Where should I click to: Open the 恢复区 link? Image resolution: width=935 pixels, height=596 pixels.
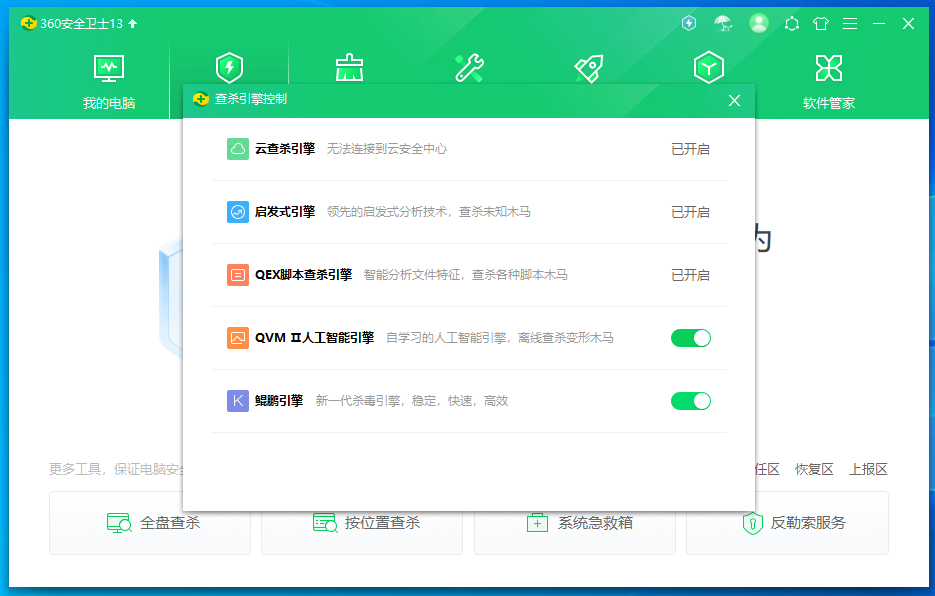(814, 469)
